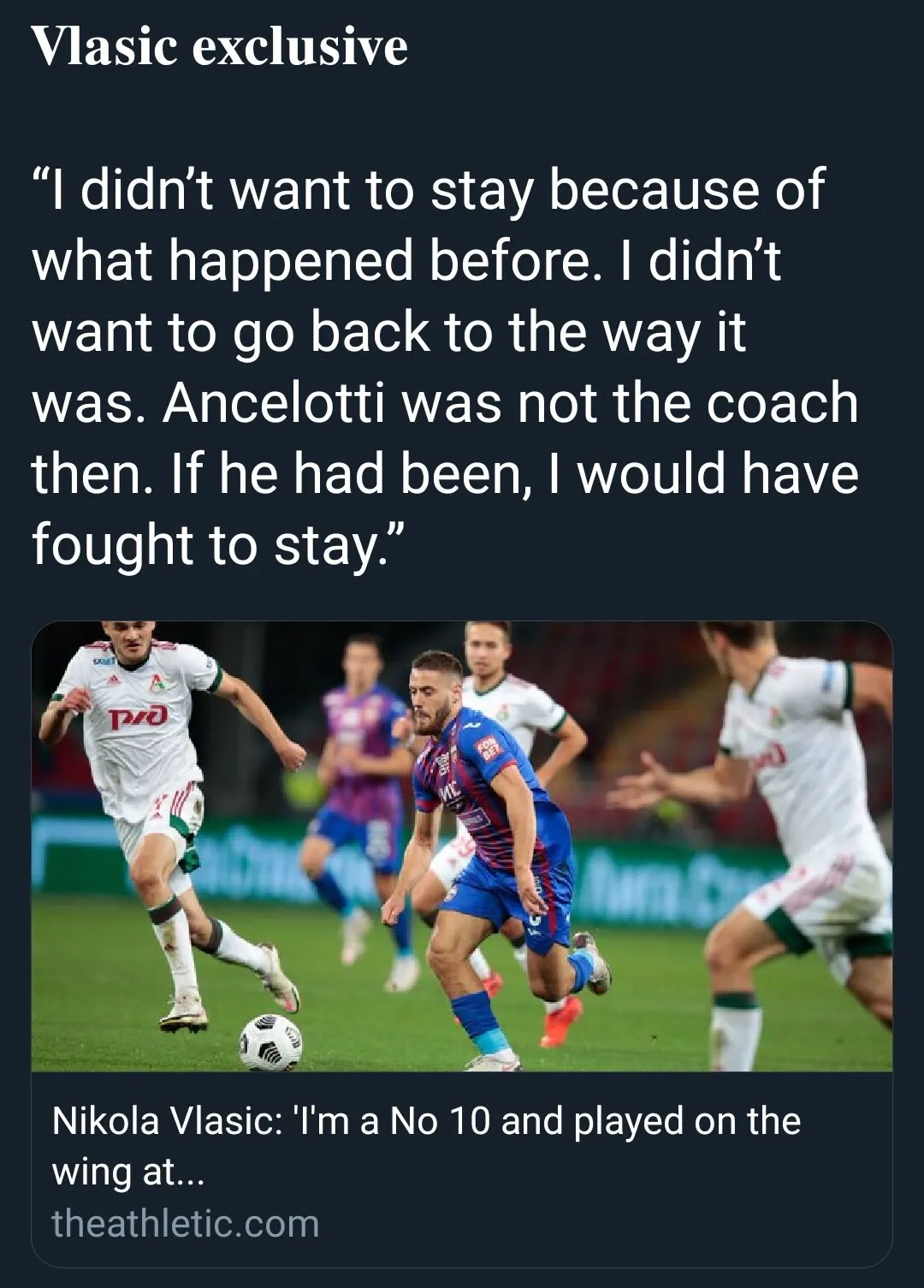
Task: Click the left player's white football boot near ball
Action: tap(183, 1017)
